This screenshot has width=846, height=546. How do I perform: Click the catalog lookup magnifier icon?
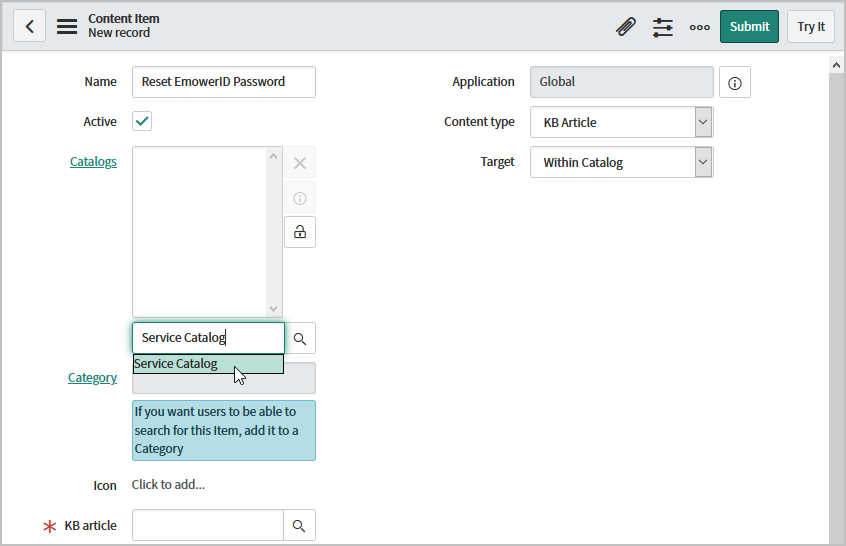(x=300, y=339)
